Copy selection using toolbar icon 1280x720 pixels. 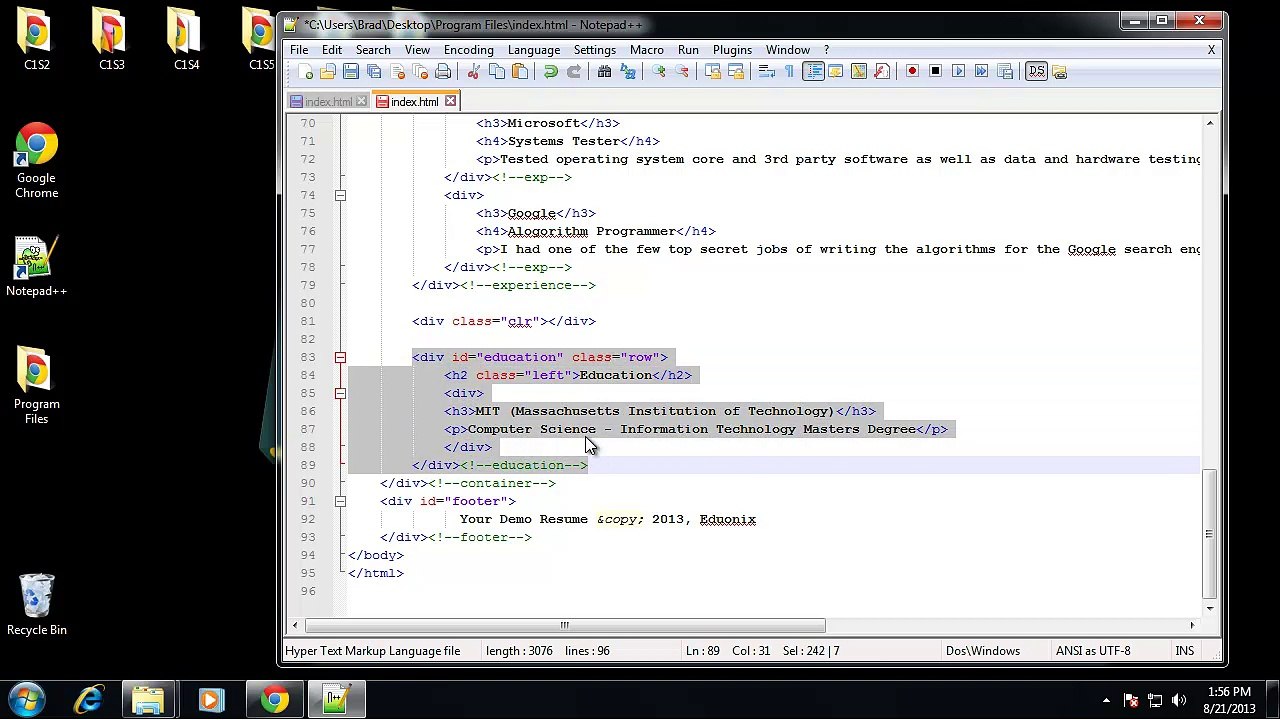(497, 72)
